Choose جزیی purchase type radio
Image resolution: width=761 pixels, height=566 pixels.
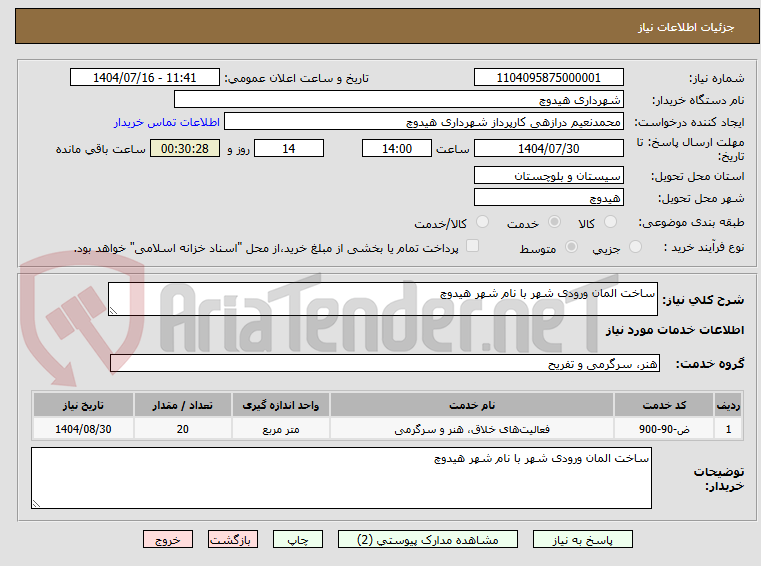(x=635, y=247)
